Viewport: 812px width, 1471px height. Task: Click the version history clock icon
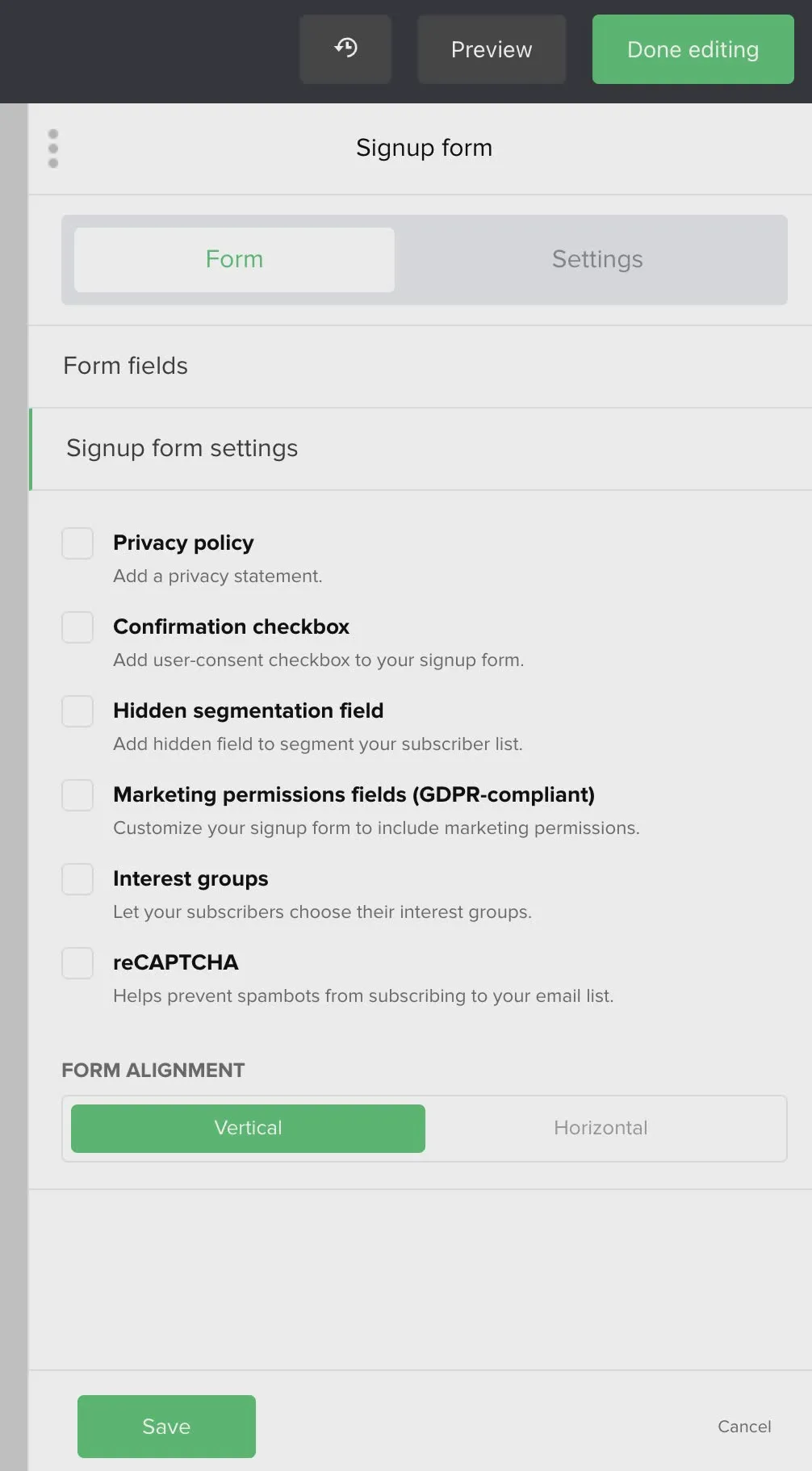point(345,48)
